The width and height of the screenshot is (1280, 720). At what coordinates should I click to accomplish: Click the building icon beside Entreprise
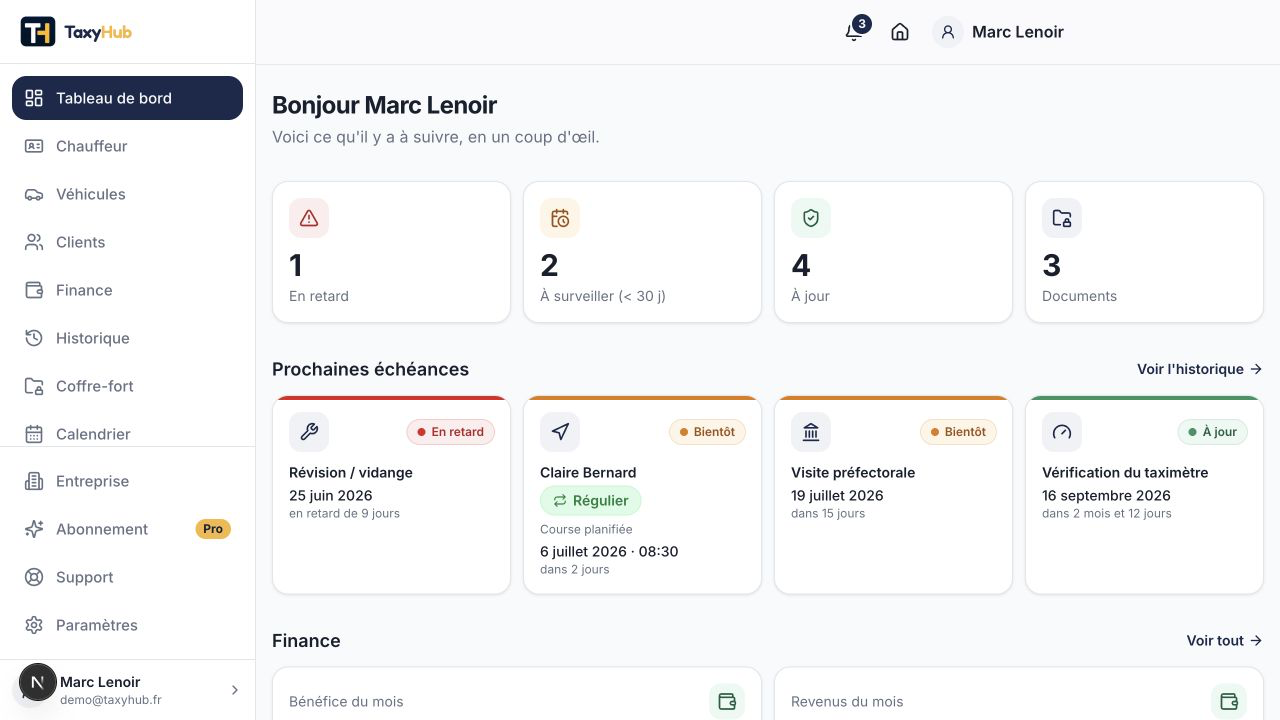coord(34,481)
